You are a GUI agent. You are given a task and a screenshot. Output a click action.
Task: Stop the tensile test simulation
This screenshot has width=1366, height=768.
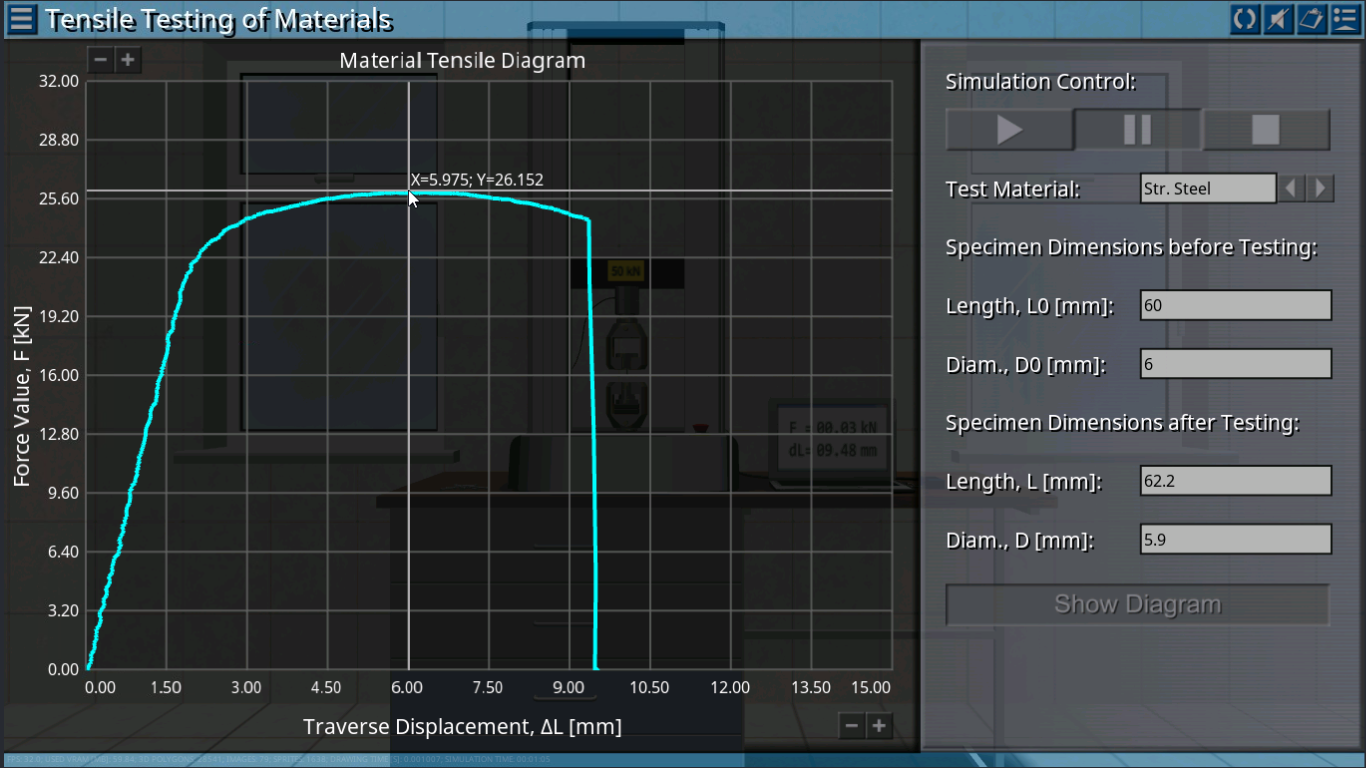1266,129
